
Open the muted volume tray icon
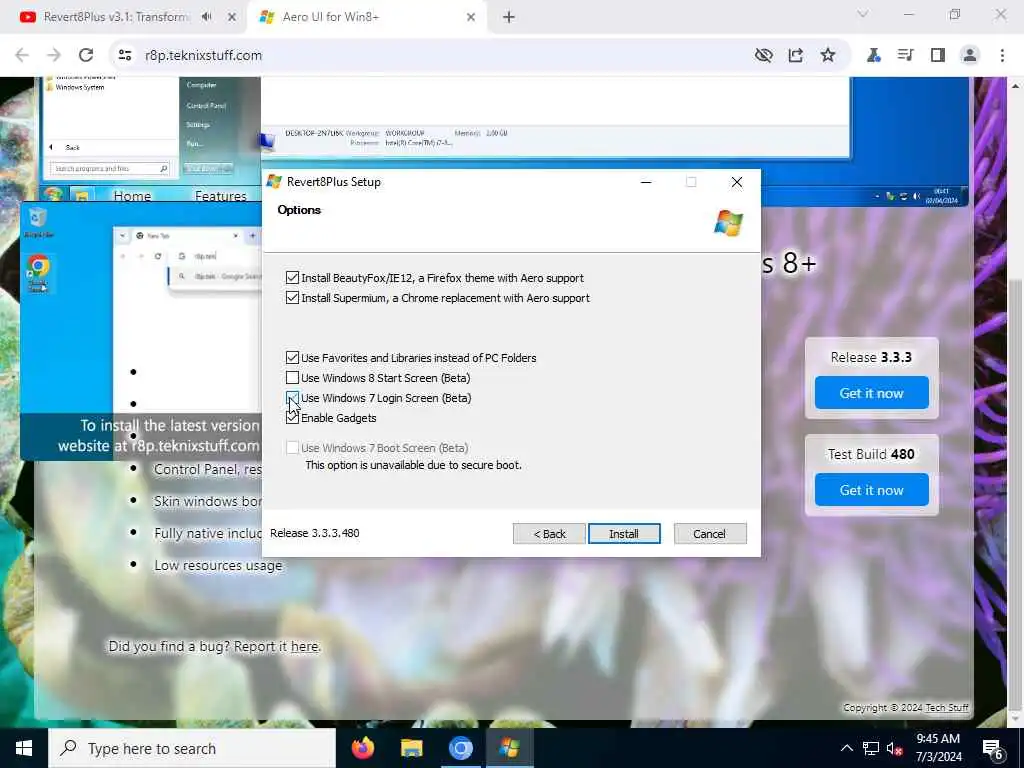pos(894,748)
